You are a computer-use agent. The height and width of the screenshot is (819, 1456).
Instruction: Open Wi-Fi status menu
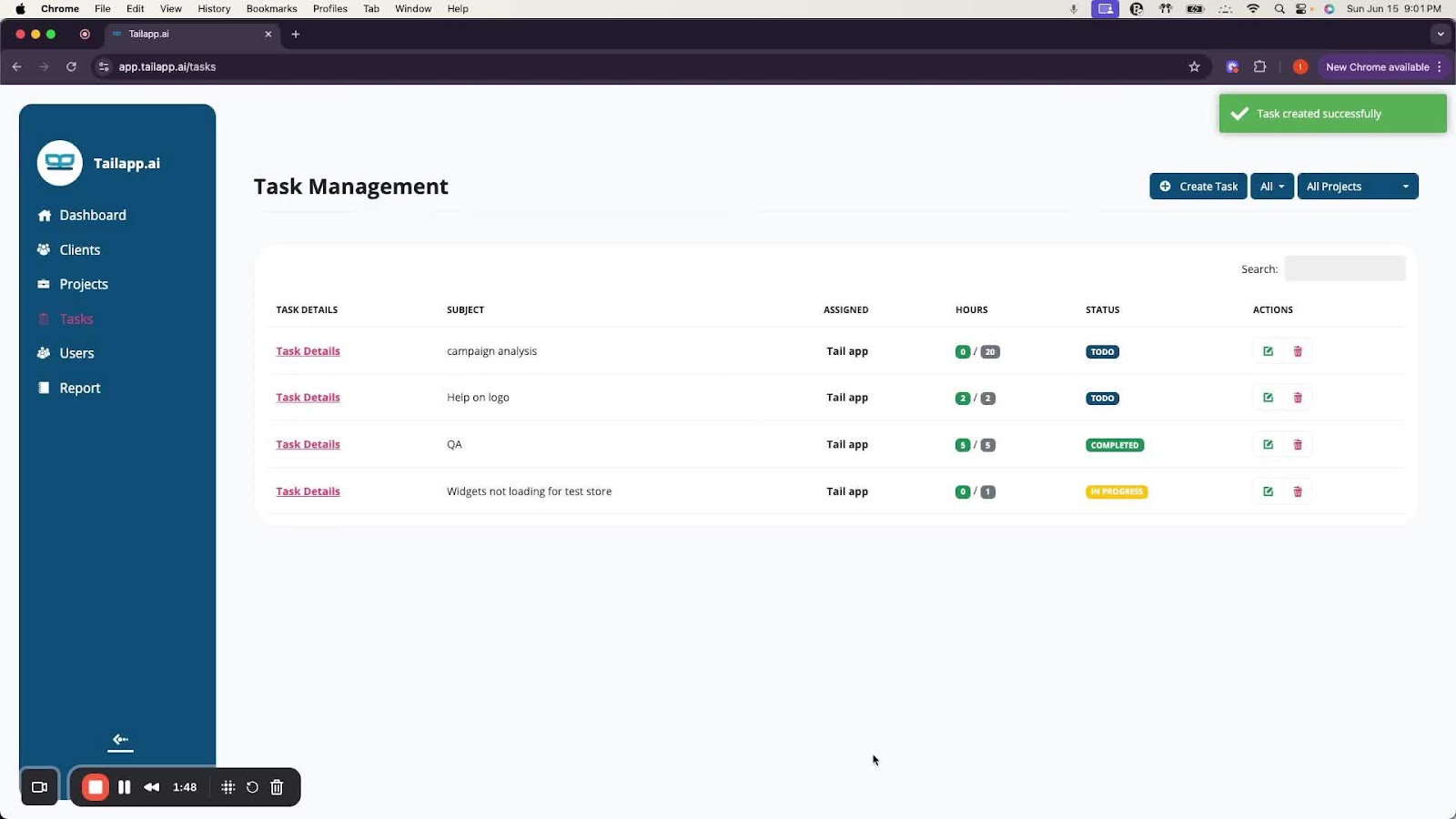1253,9
